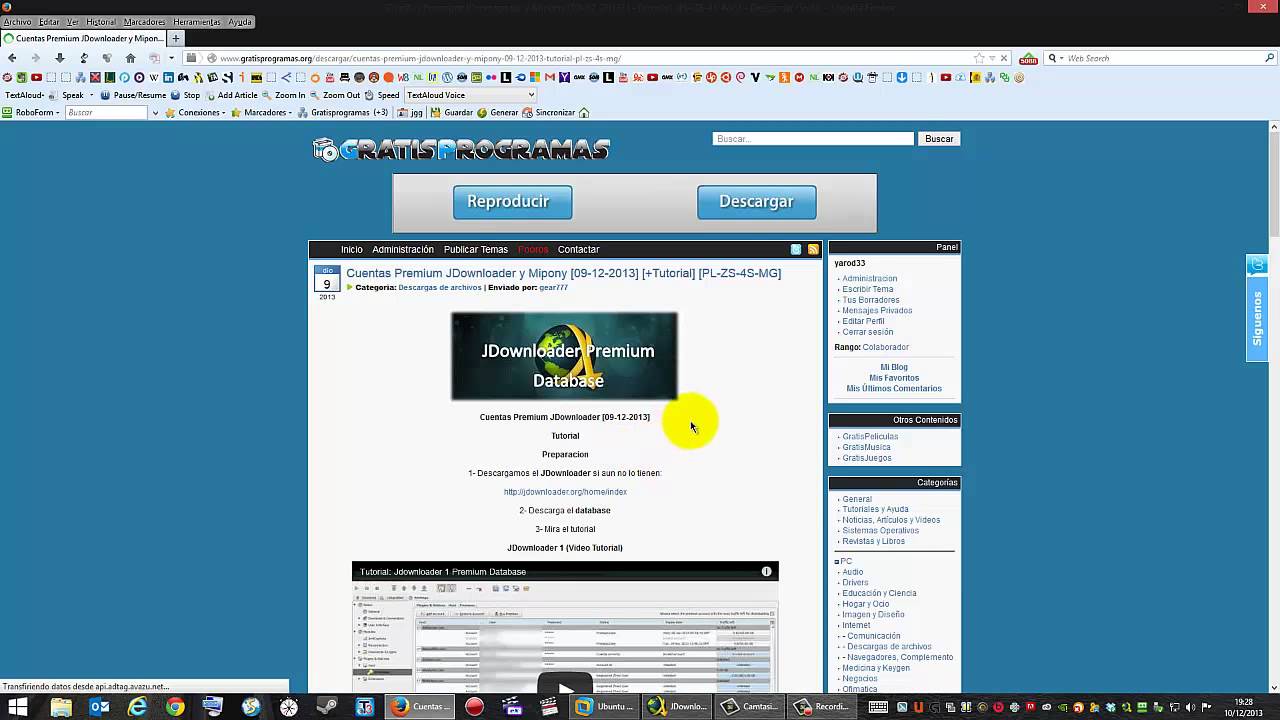Image resolution: width=1280 pixels, height=720 pixels.
Task: Click Speed in TextAloud toolbar
Action: point(382,95)
